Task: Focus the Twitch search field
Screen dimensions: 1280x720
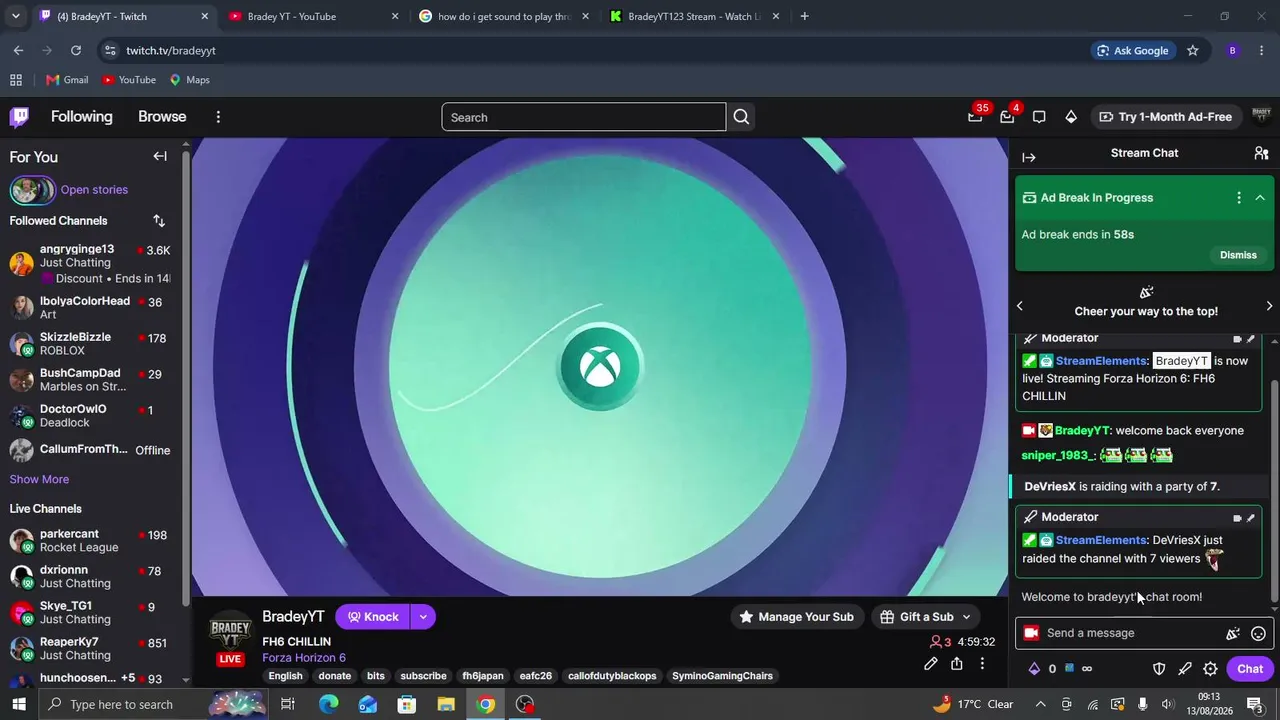Action: tap(584, 117)
